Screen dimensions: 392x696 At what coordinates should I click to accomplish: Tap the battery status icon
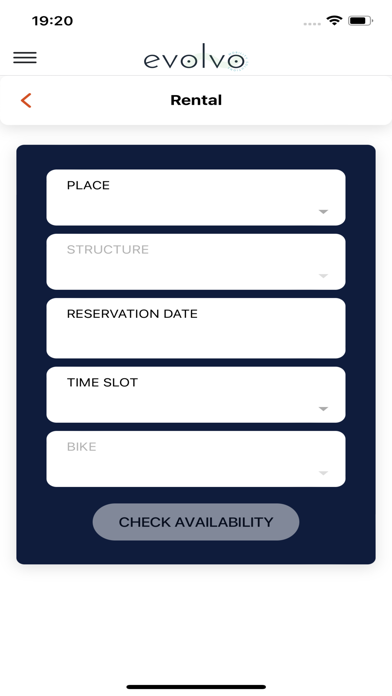tap(360, 20)
